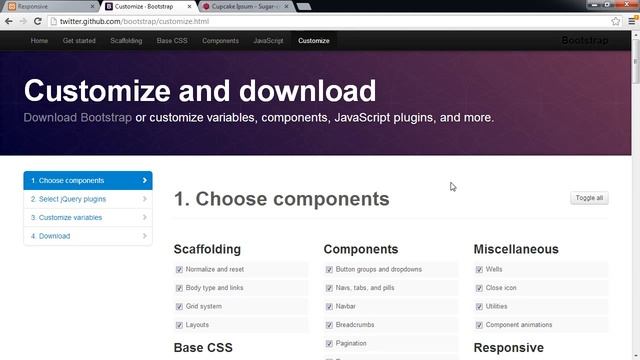Disable the Navbar component checkbox
The width and height of the screenshot is (640, 360).
tap(329, 307)
